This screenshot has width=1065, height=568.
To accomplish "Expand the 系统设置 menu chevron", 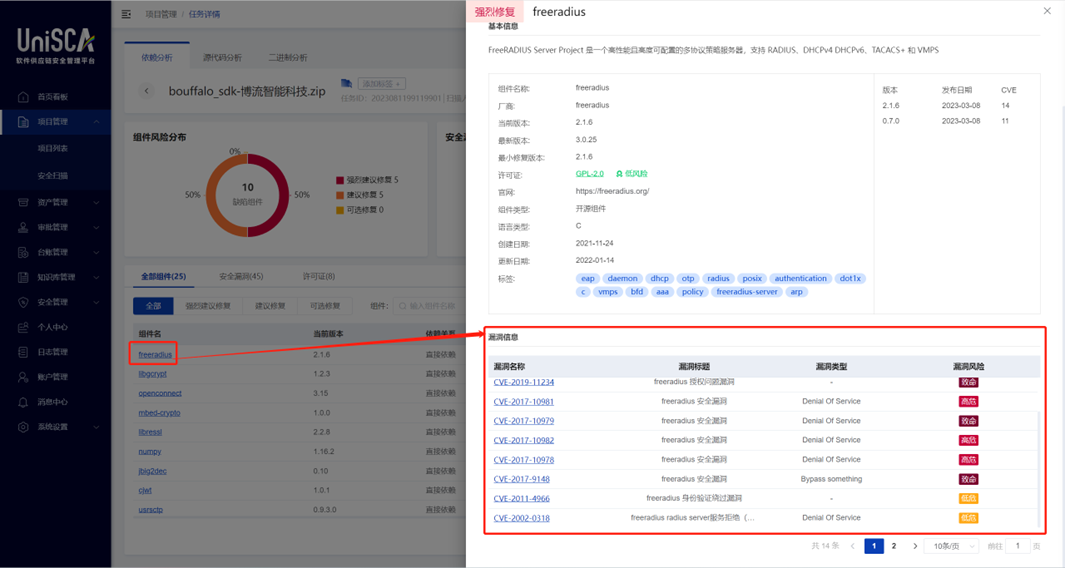I will pos(96,427).
